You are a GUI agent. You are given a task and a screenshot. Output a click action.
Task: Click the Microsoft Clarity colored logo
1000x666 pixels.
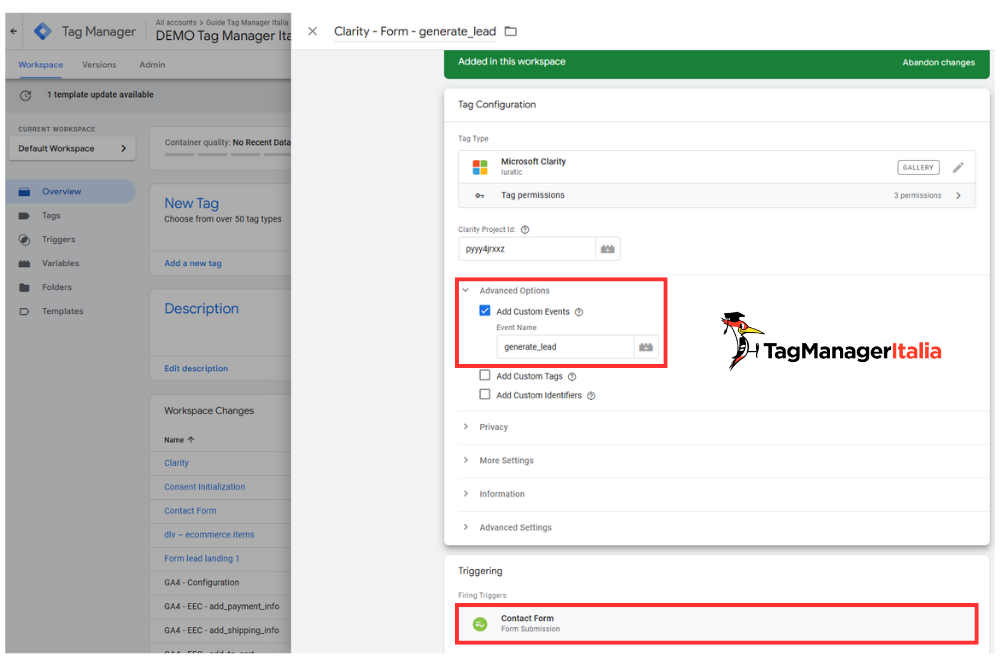click(480, 167)
